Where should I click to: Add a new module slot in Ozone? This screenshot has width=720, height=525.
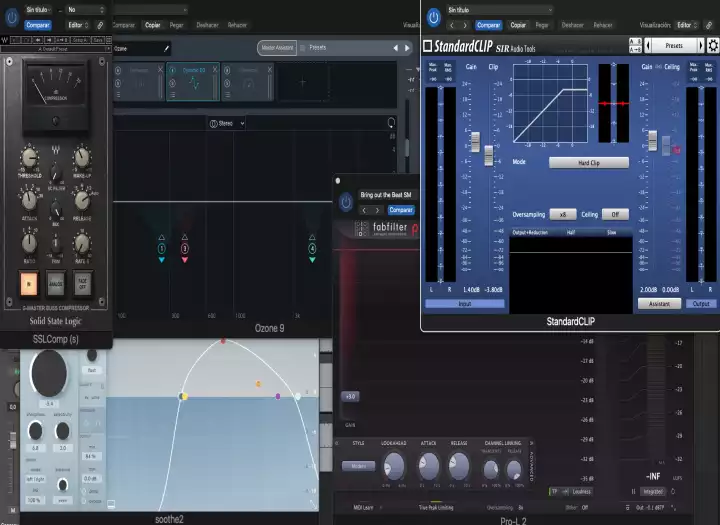(303, 82)
